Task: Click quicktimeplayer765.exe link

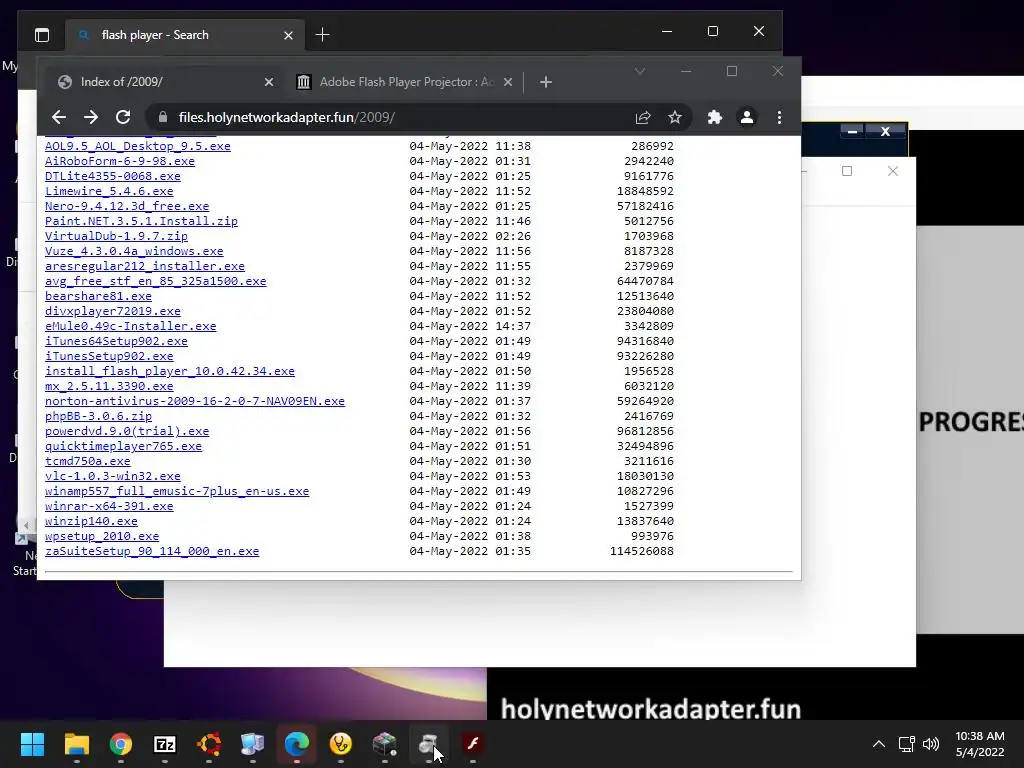Action: 123,447
